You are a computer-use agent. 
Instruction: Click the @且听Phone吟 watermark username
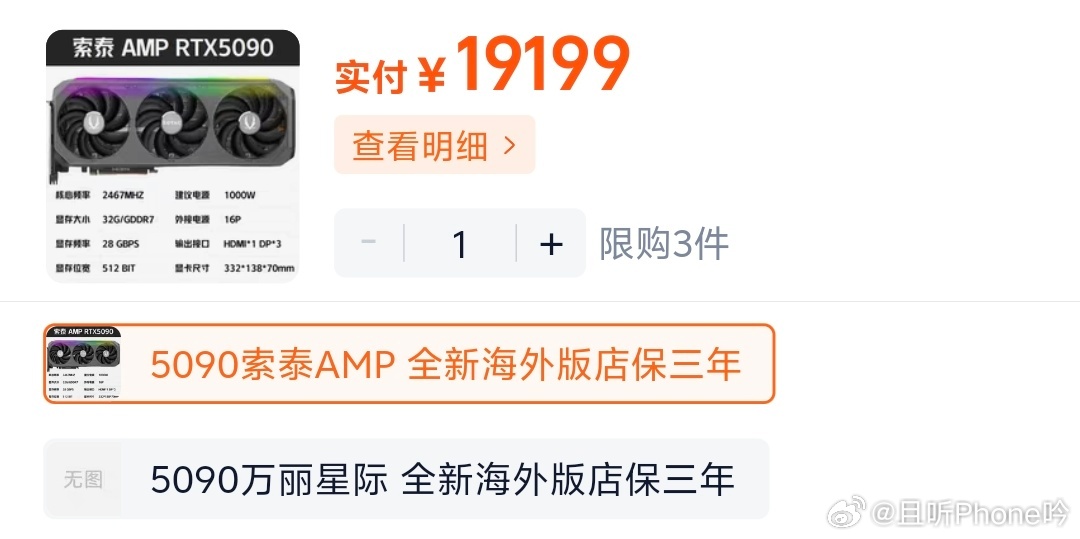971,514
